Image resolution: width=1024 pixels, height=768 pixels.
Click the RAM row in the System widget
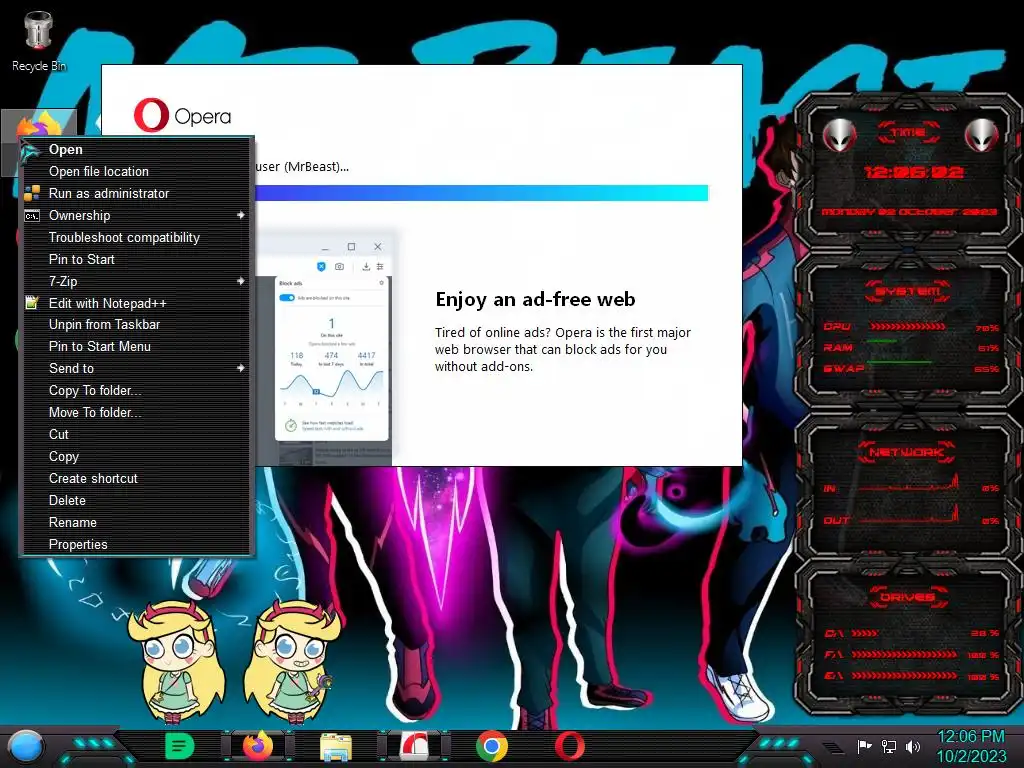tap(911, 347)
